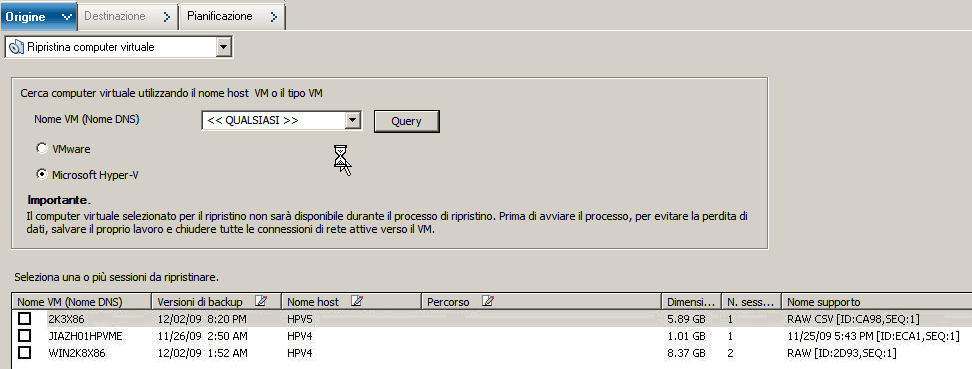This screenshot has width=972, height=369.
Task: Expand the QUALSIASI VM name dropdown arrow
Action: tap(353, 120)
